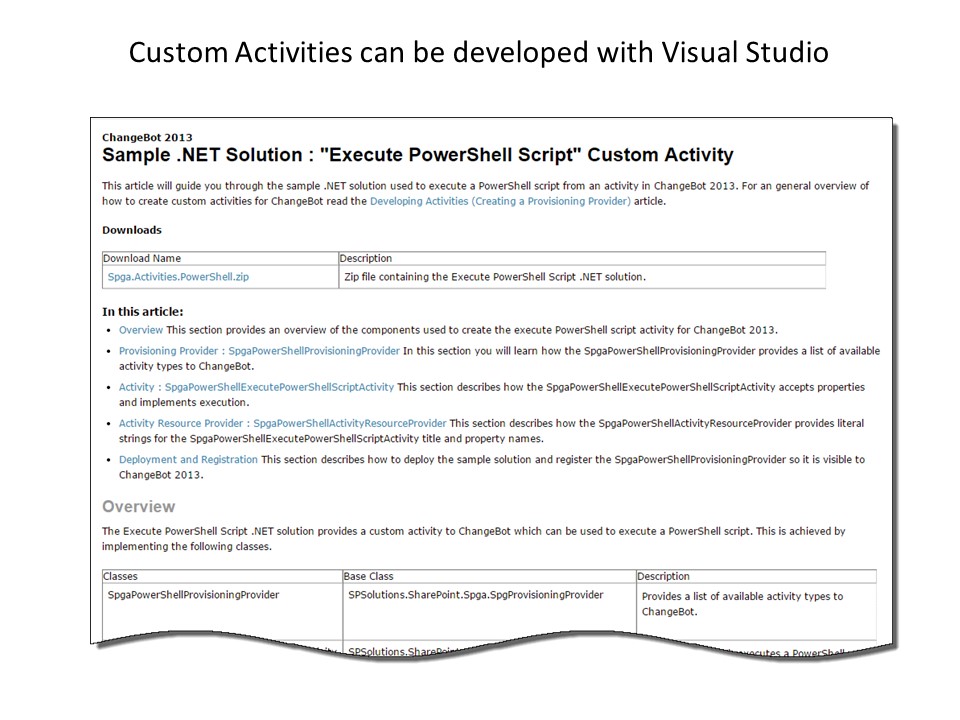This screenshot has width=960, height=720.
Task: Click the SpgaPowerShellProvisioningProvider table cell
Action: (222, 611)
